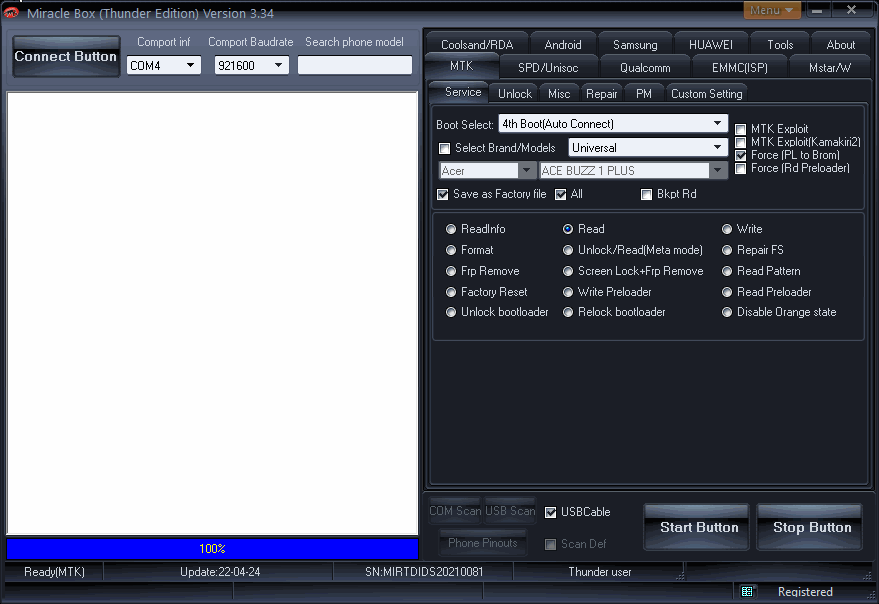This screenshot has width=879, height=604.
Task: Click the Stop Button
Action: point(810,527)
